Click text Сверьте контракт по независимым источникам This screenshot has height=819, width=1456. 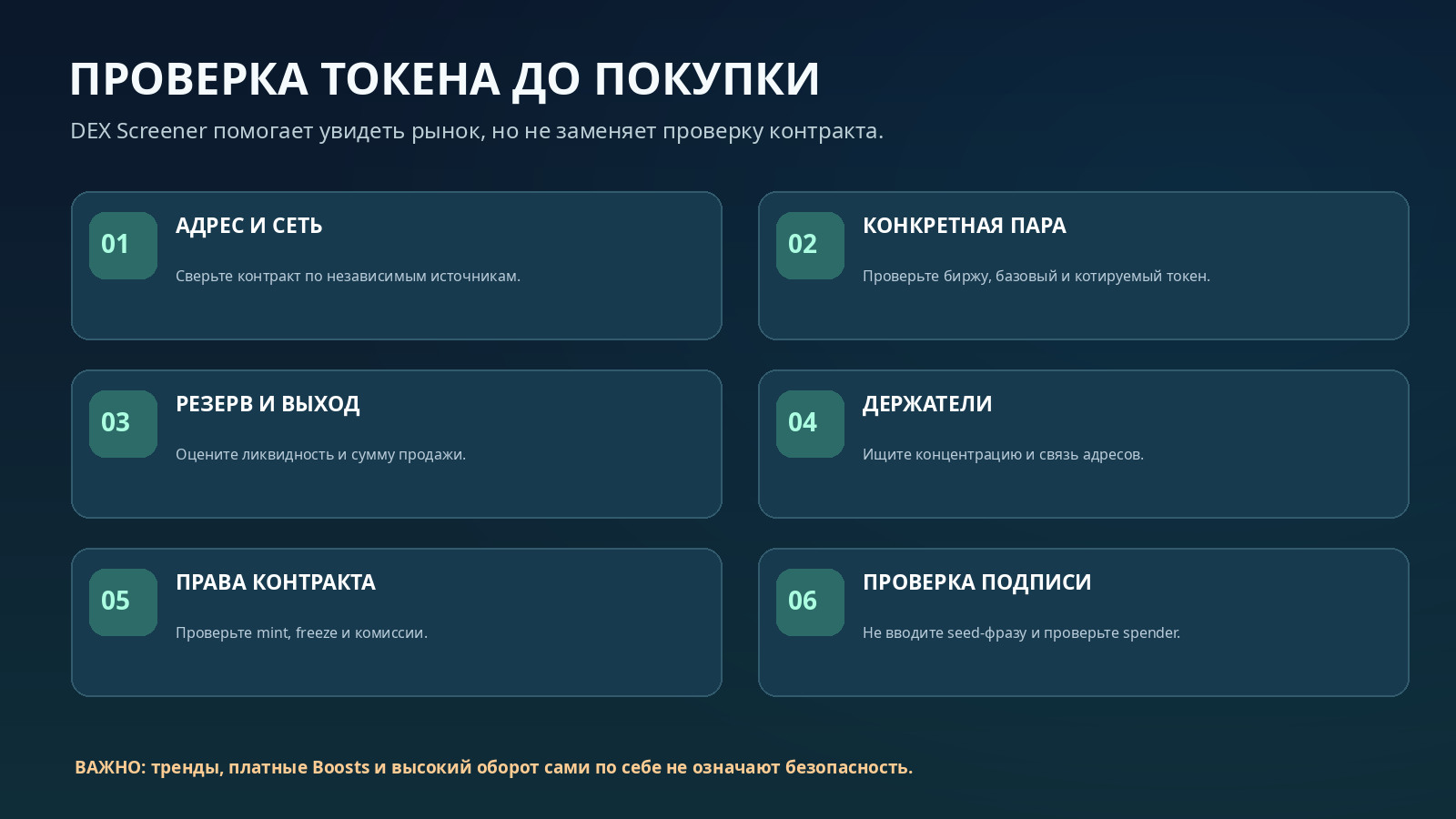point(348,276)
